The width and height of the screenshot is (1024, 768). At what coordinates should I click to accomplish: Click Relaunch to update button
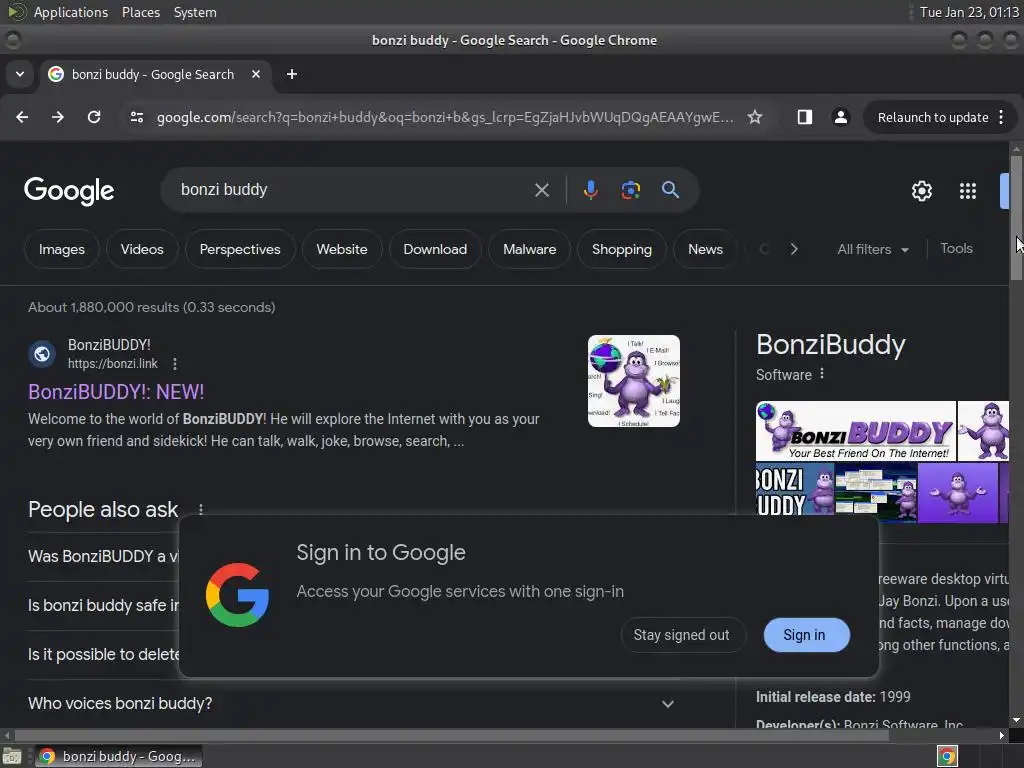coord(933,118)
